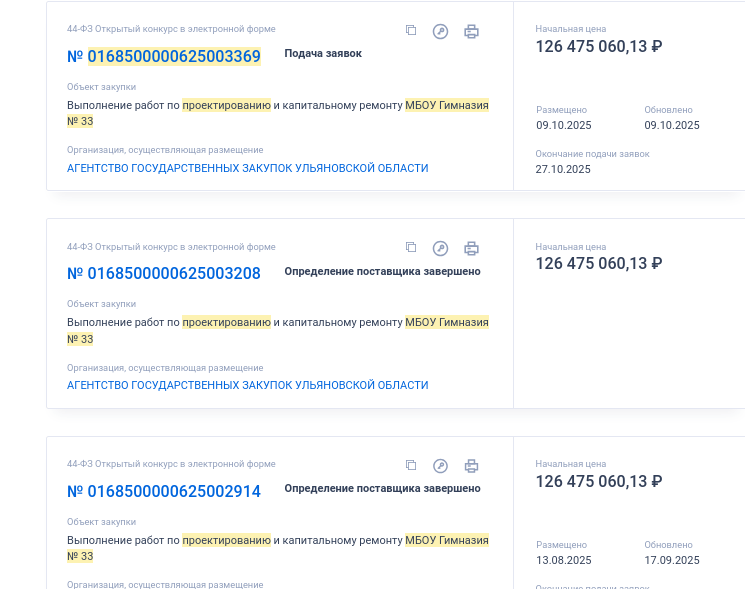This screenshot has height=589, width=745.
Task: Print the procurement 0168500000625003208 card
Action: [472, 248]
